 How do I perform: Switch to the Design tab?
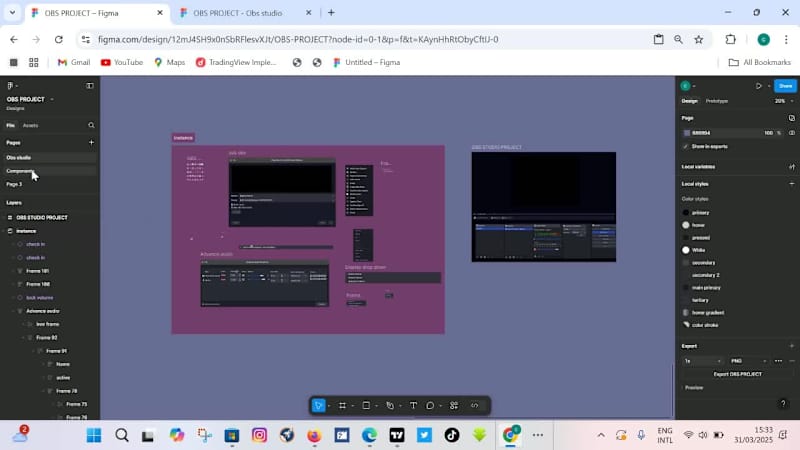tap(689, 101)
